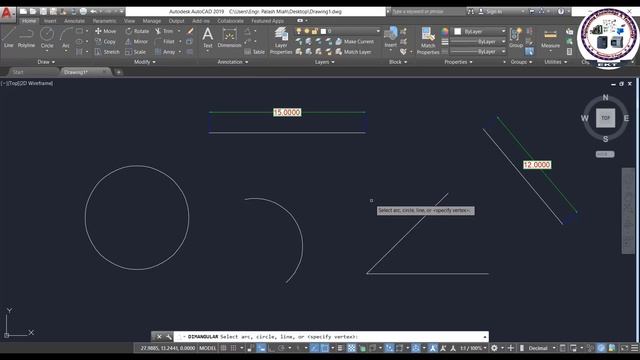Click the Move tool

click(x=106, y=31)
